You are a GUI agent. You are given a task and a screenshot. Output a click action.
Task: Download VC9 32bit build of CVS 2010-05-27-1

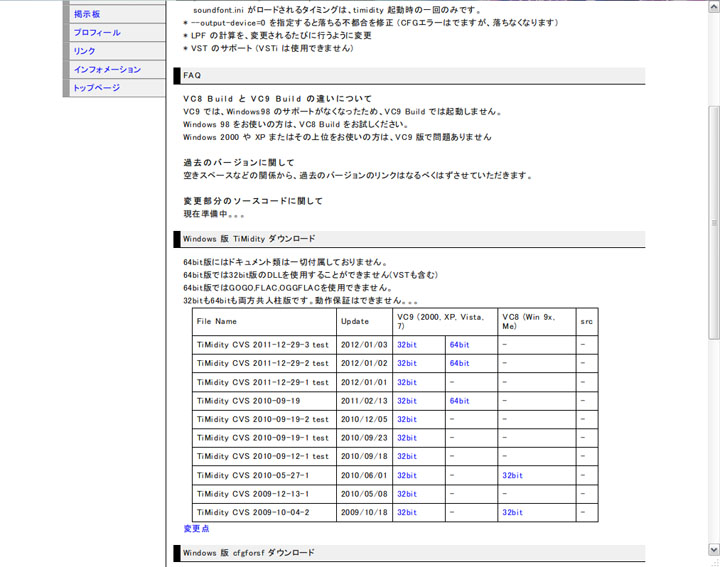click(407, 475)
